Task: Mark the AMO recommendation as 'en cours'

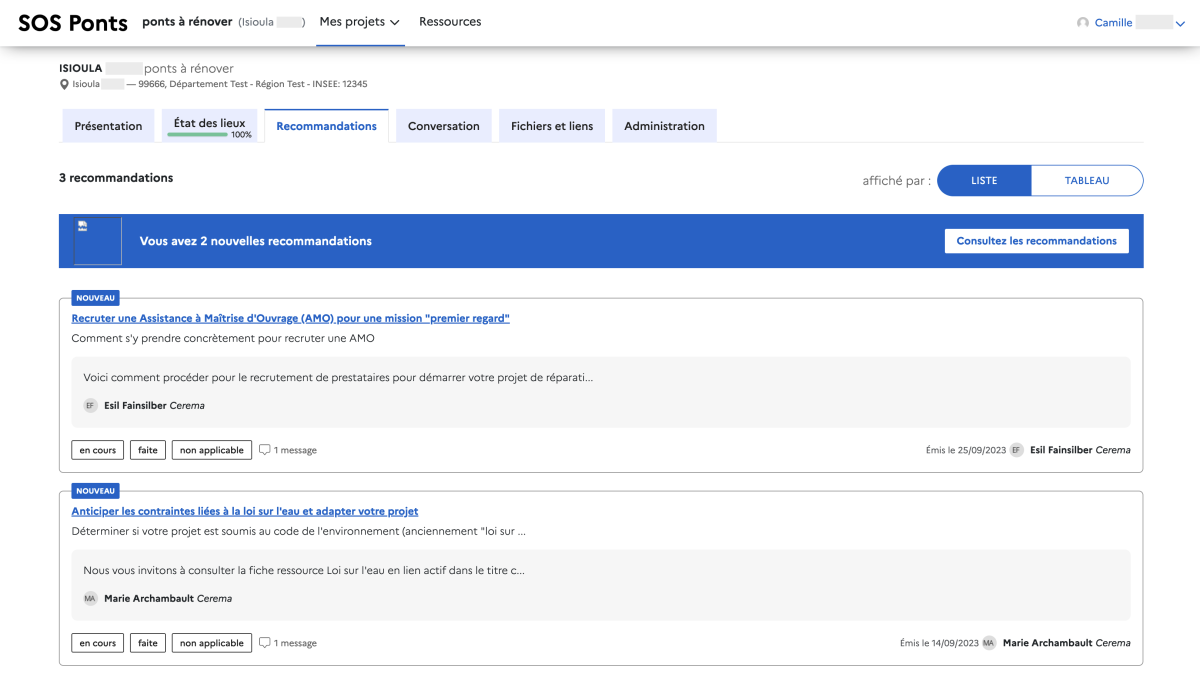Action: point(98,450)
